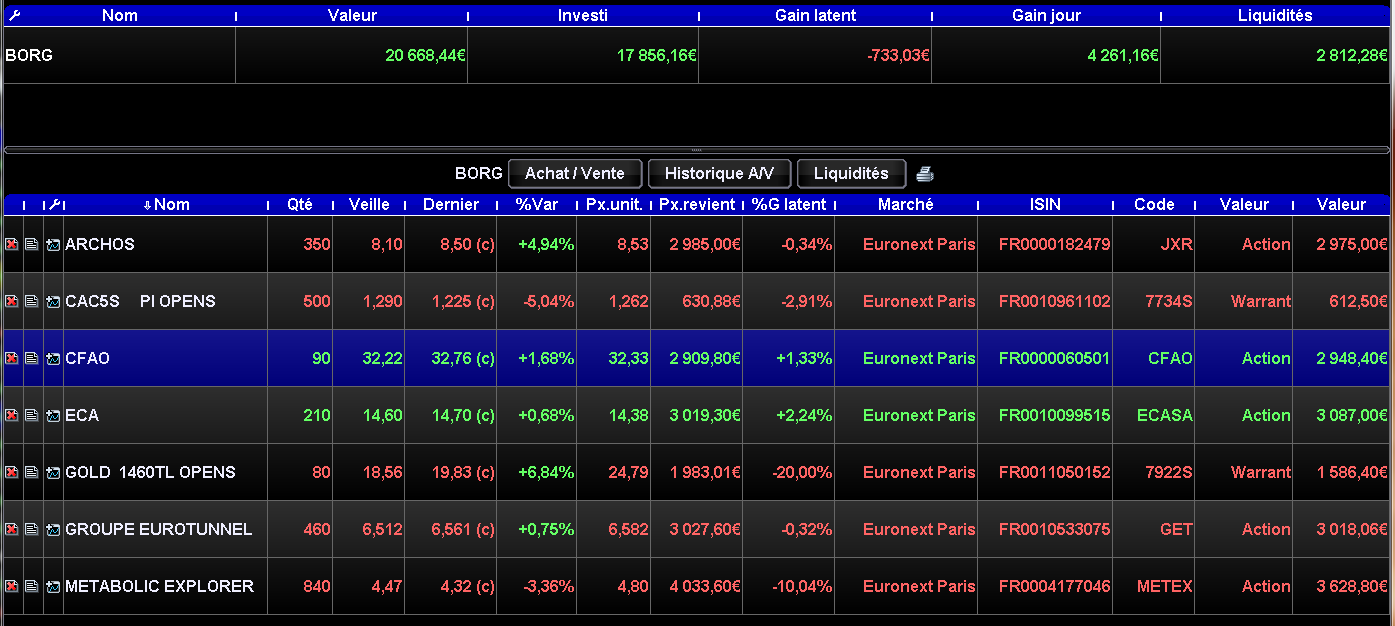Click the red X icon on the CFAO row
Image resolution: width=1395 pixels, height=626 pixels.
point(12,359)
